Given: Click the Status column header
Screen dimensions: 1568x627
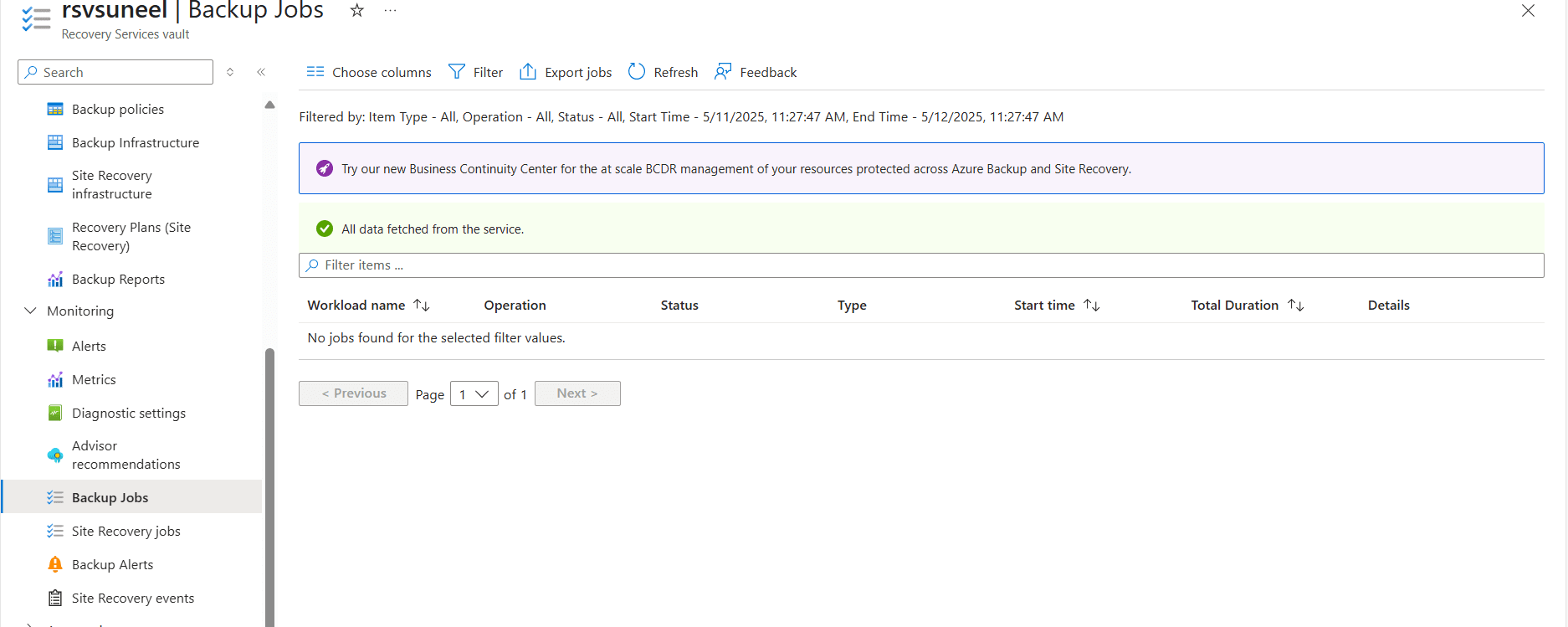Looking at the screenshot, I should [679, 306].
